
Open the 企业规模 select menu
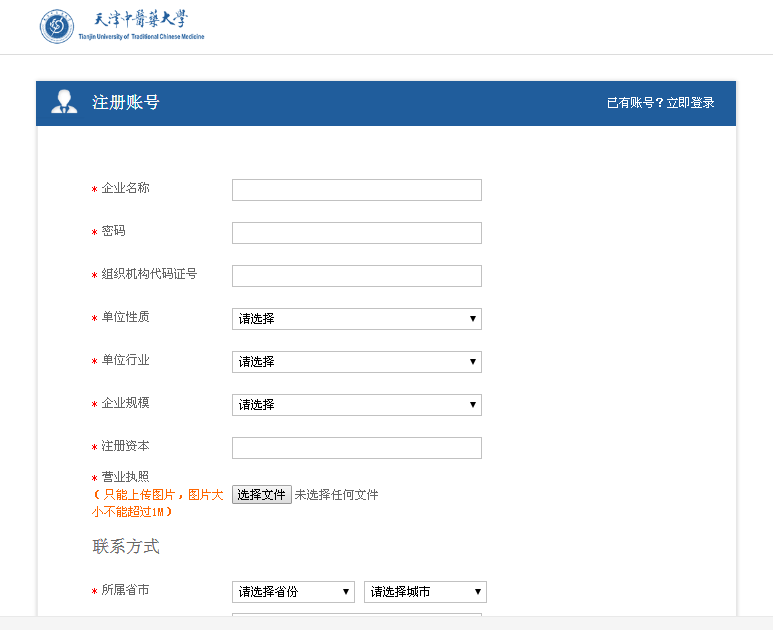tap(356, 405)
